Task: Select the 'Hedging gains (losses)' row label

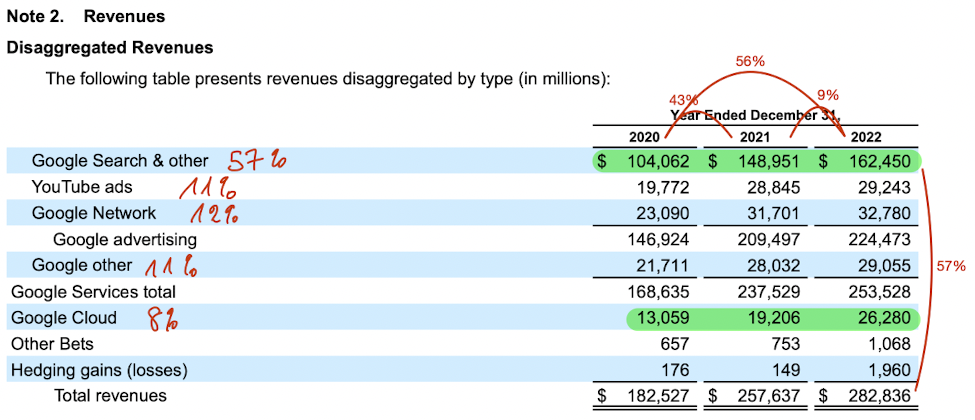Action: (99, 370)
